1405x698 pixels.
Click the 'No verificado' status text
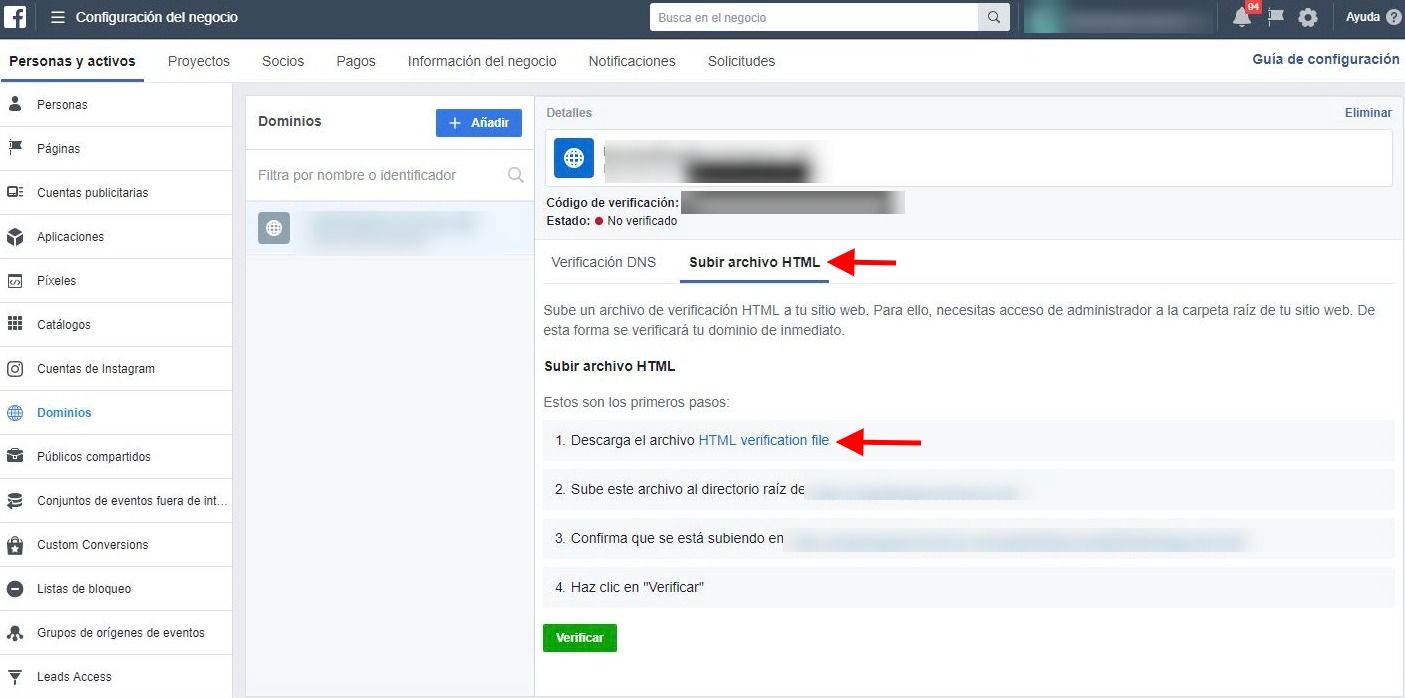(642, 221)
